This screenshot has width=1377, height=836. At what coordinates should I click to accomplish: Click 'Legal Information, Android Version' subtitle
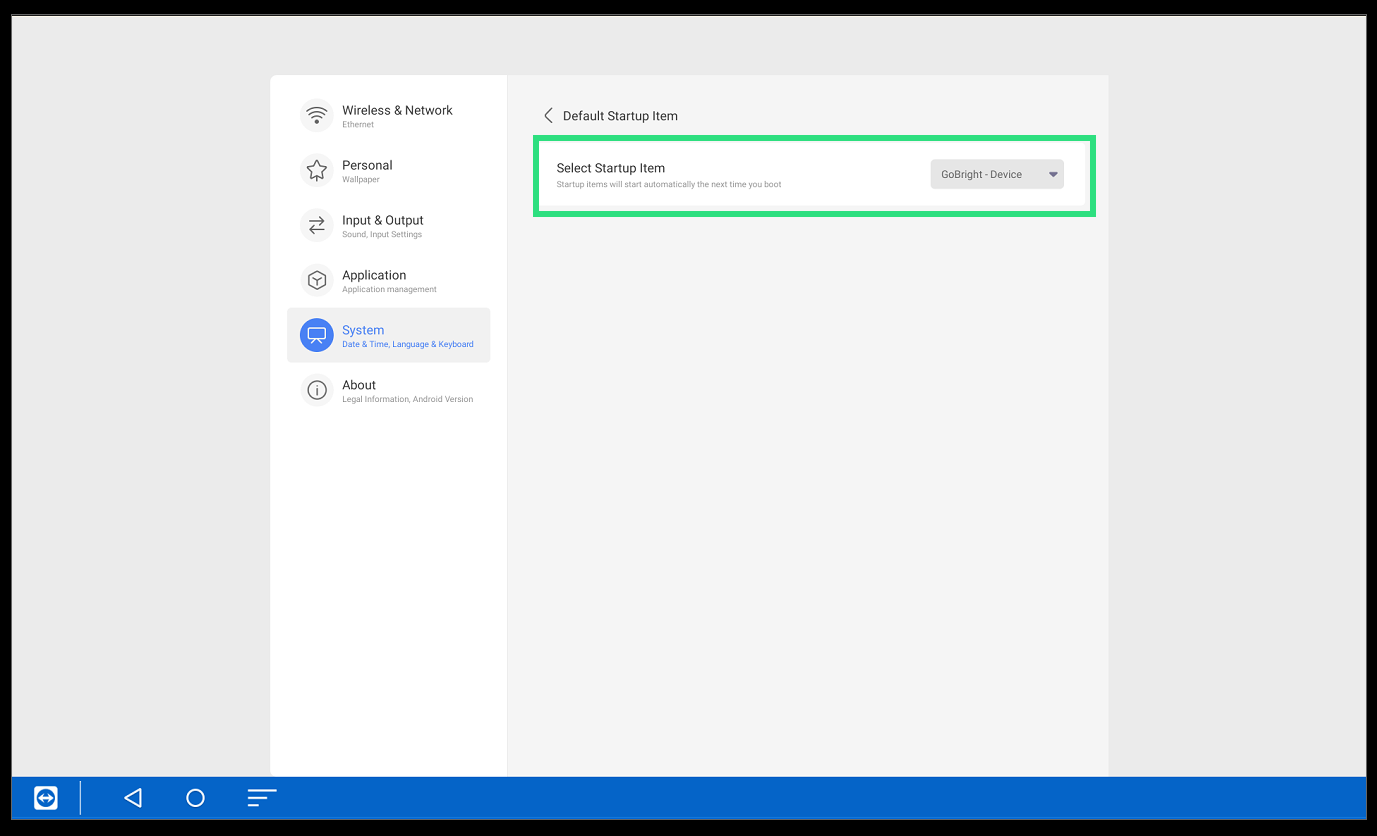(408, 400)
